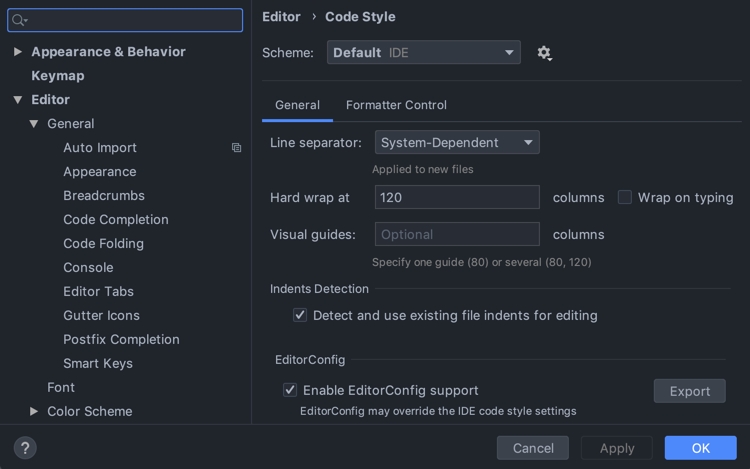Expand the Color Scheme tree node
The image size is (750, 469).
pos(34,411)
